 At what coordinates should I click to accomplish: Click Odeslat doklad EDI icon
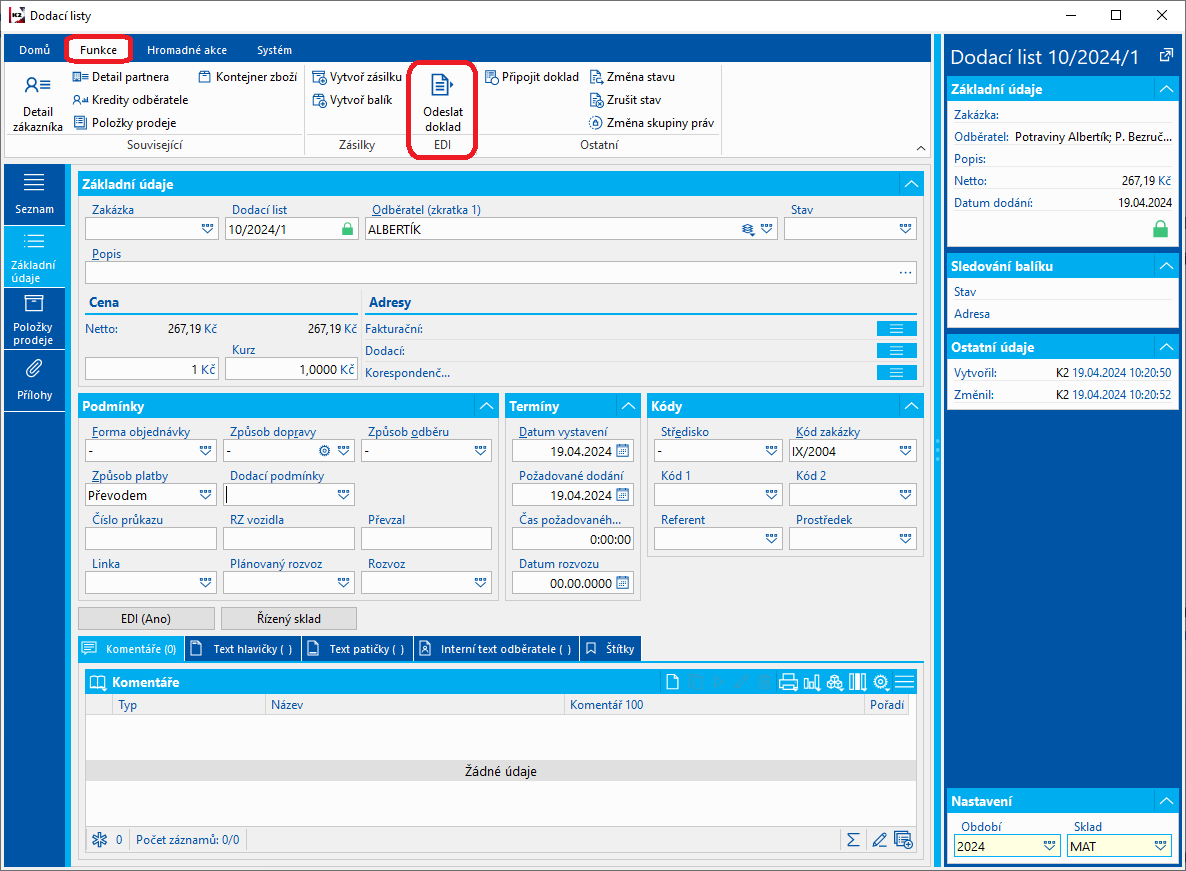pos(442,101)
